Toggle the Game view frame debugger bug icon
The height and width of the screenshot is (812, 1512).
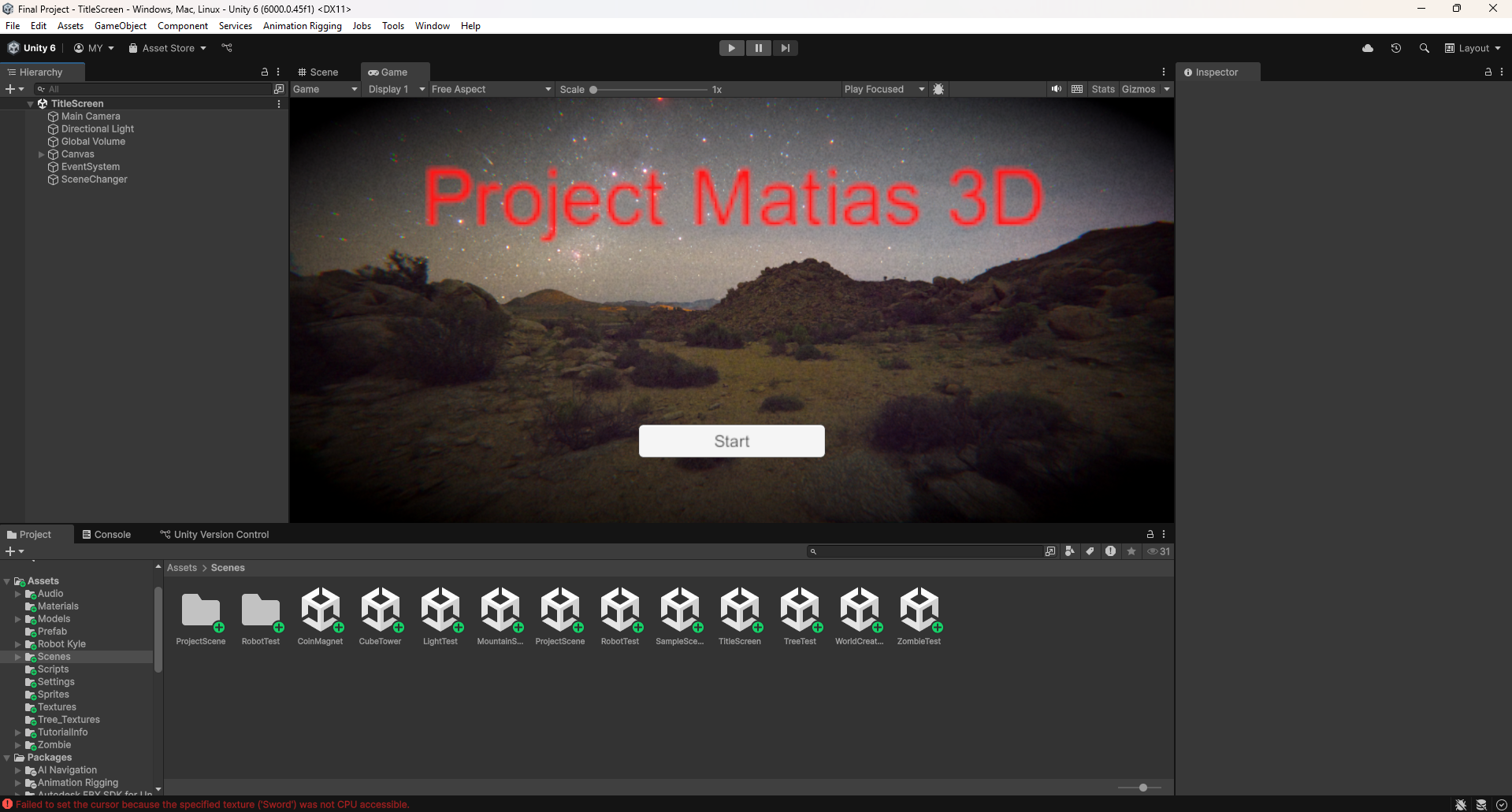point(938,89)
